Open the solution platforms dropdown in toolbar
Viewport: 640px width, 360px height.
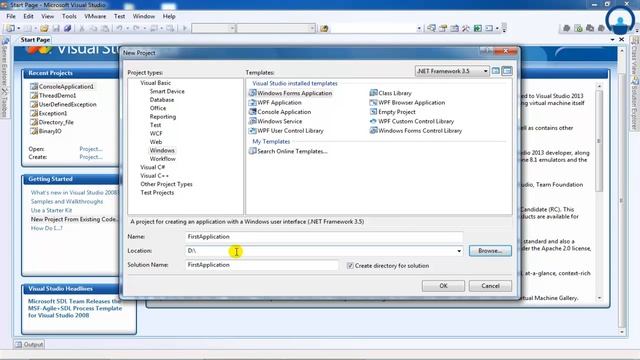[x=312, y=28]
